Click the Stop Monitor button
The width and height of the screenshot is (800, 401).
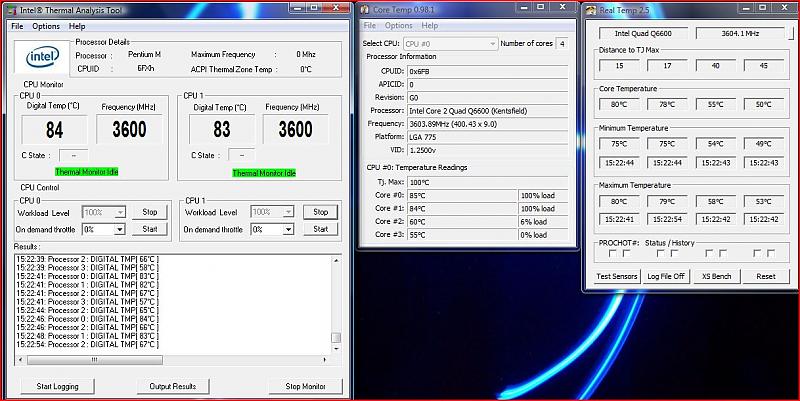(306, 386)
